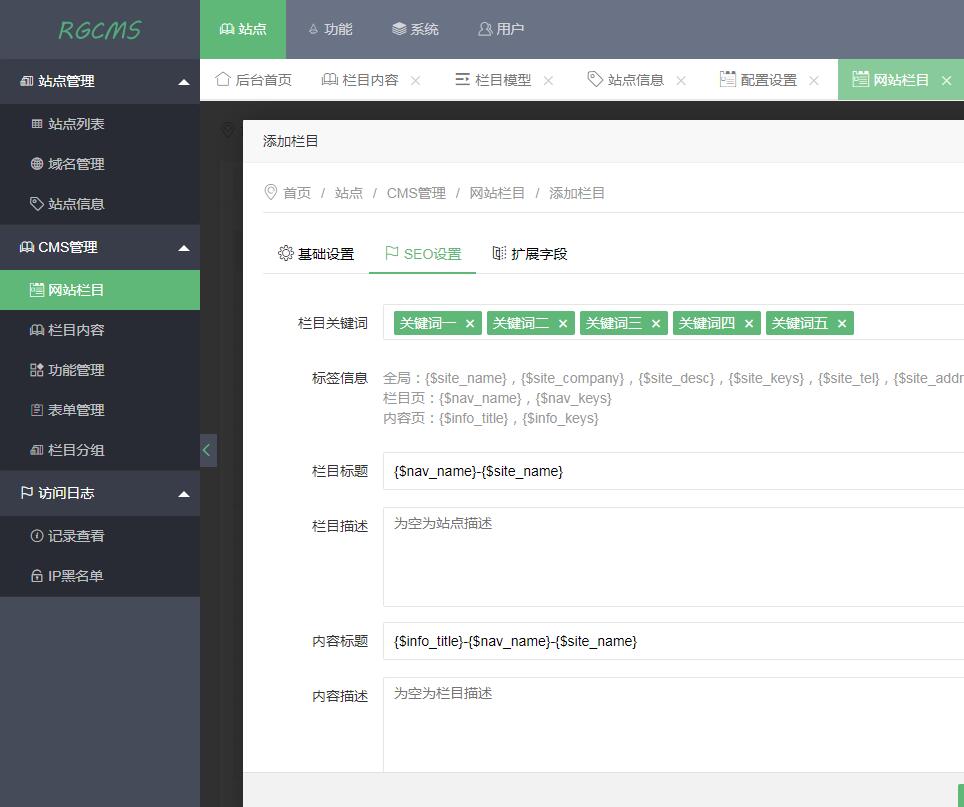The height and width of the screenshot is (807, 964).
Task: Close the 配置设置 page tab
Action: pos(814,81)
